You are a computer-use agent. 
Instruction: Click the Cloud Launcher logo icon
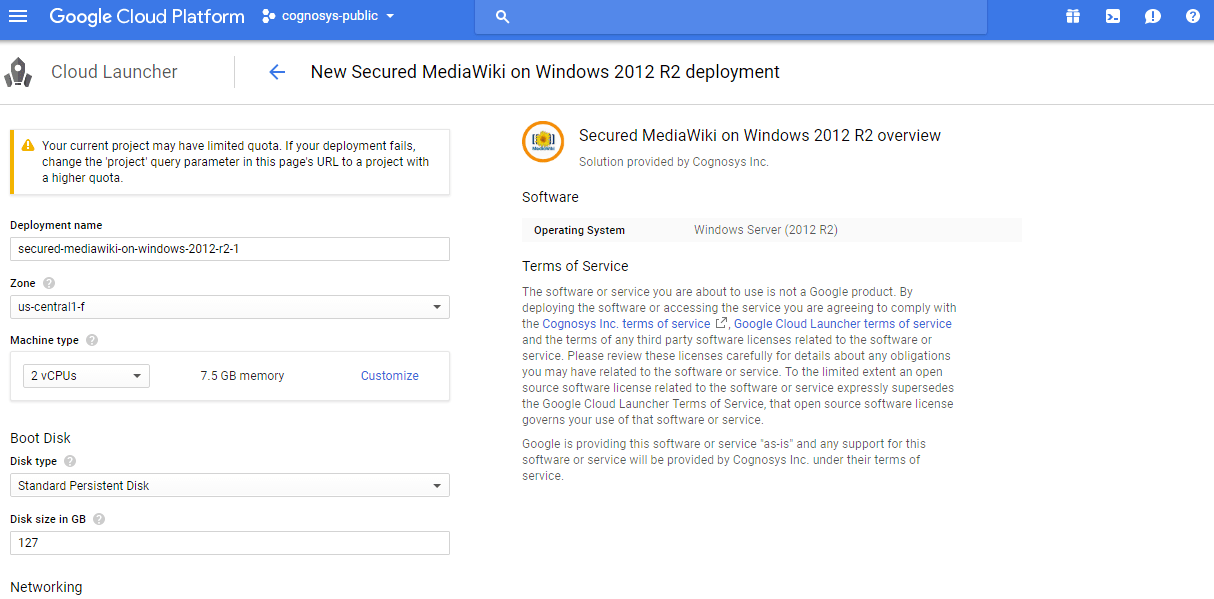(20, 71)
